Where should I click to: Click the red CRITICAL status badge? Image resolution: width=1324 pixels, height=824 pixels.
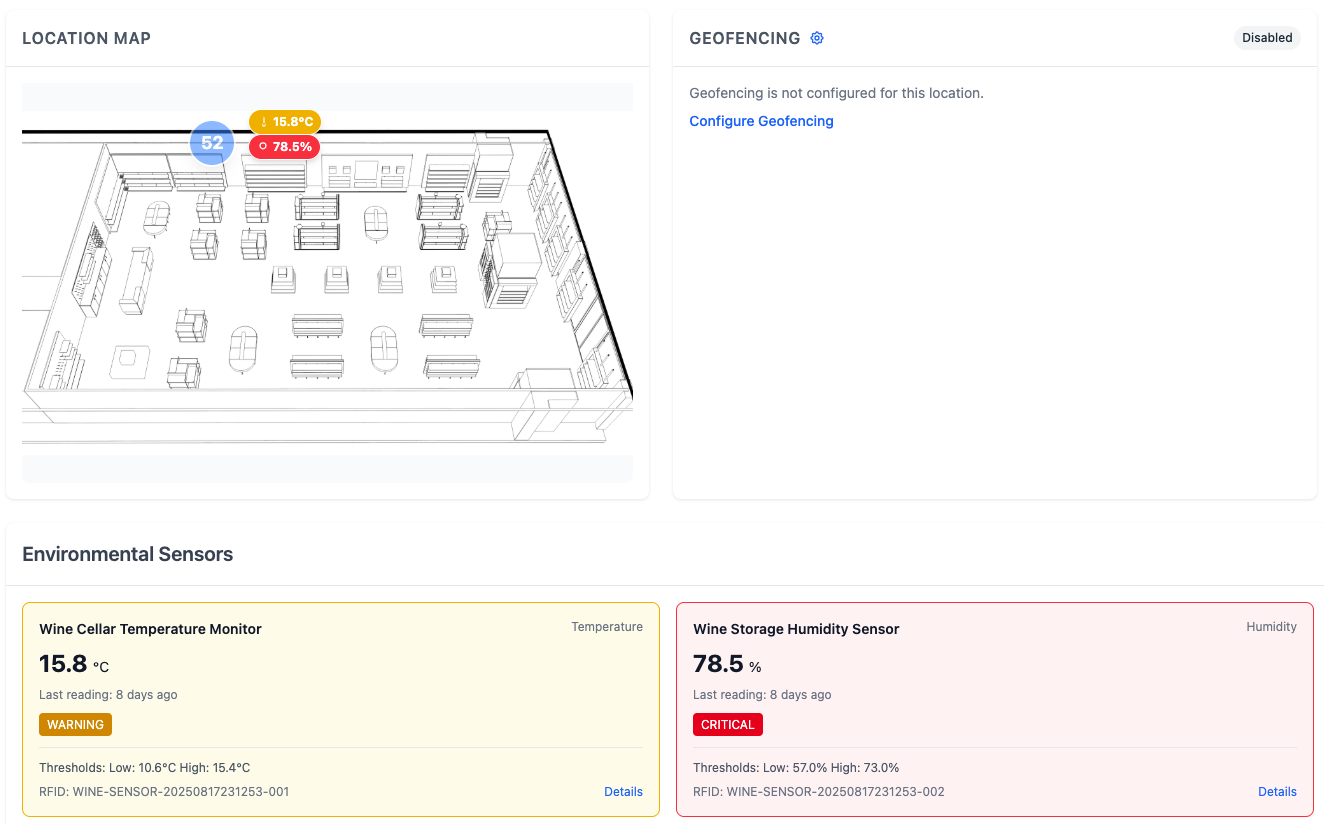tap(727, 725)
